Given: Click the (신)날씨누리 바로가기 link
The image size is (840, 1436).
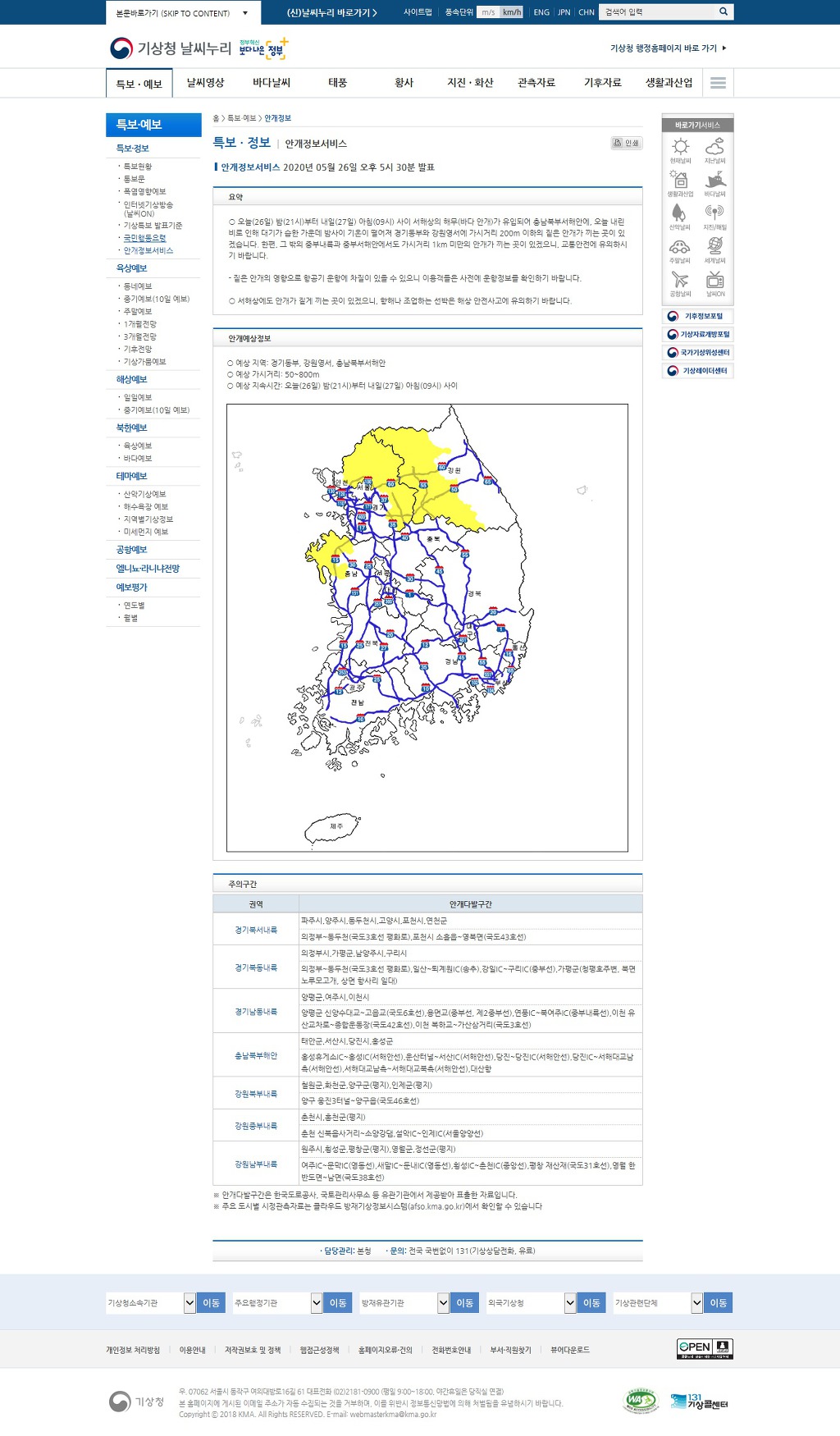Looking at the screenshot, I should coord(332,12).
